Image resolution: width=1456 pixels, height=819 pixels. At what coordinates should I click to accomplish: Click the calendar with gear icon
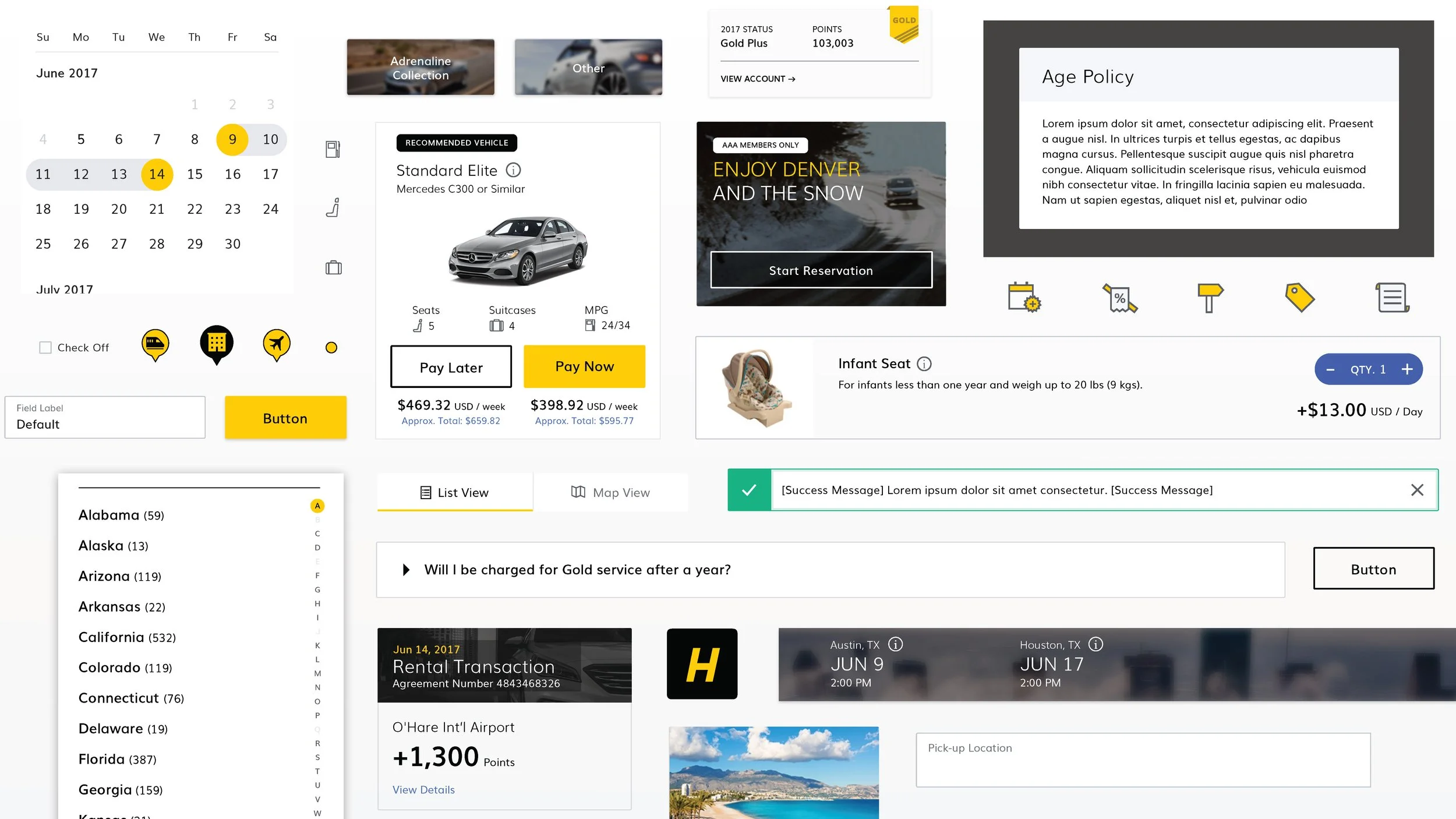click(1024, 297)
